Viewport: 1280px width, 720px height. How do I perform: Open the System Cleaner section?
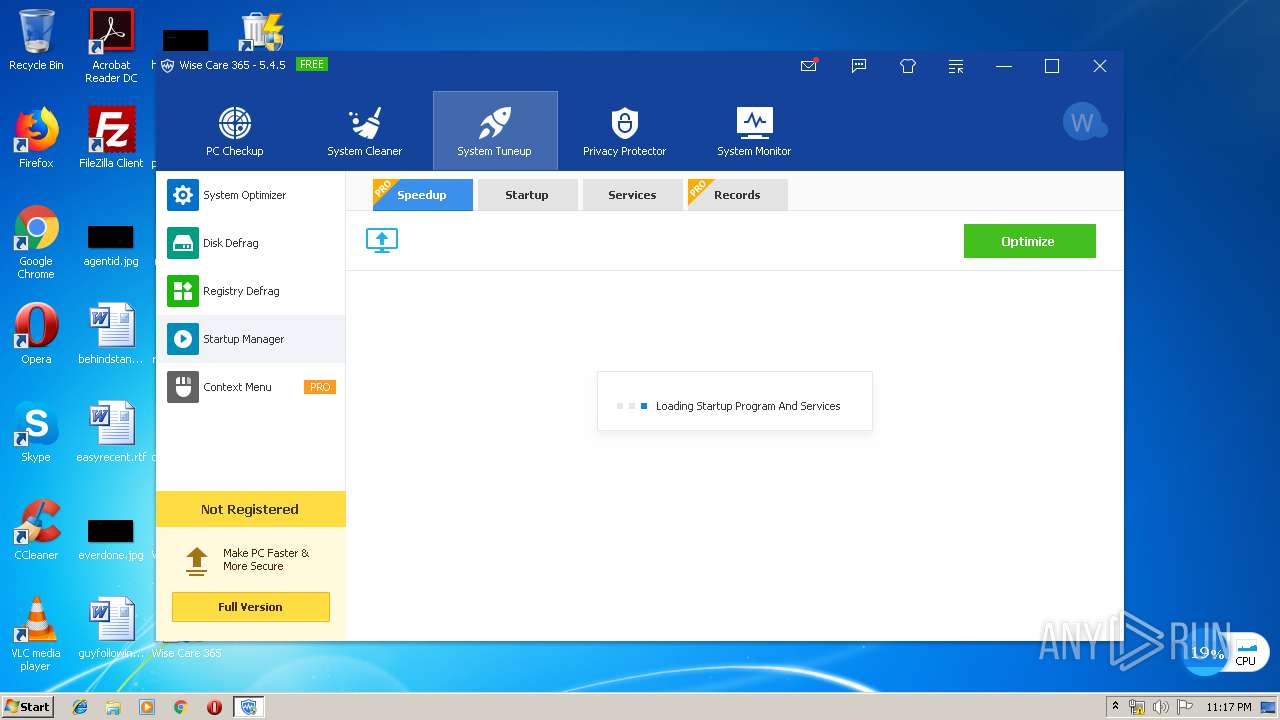(365, 131)
